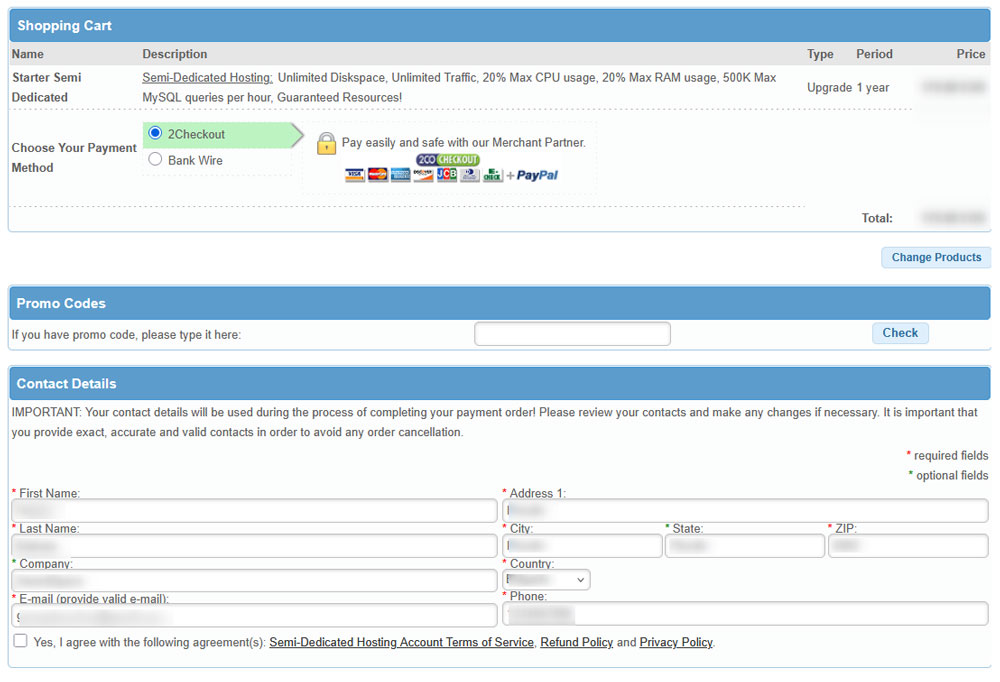Open the Country dropdown
Screen dimensions: 1000x682
tap(546, 578)
